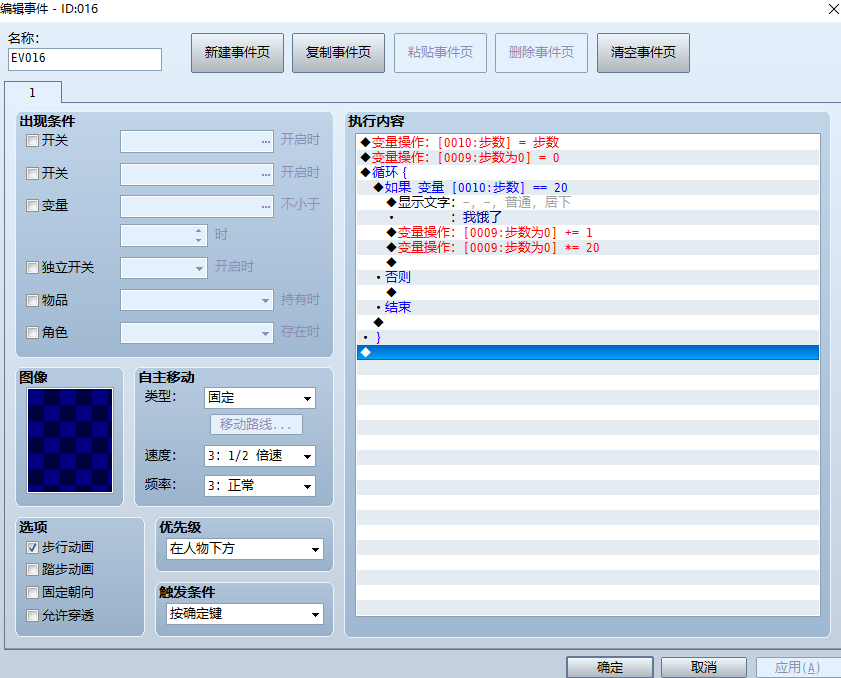This screenshot has height=678, width=841.
Task: Check the 固定朝向 option
Action: [x=33, y=593]
